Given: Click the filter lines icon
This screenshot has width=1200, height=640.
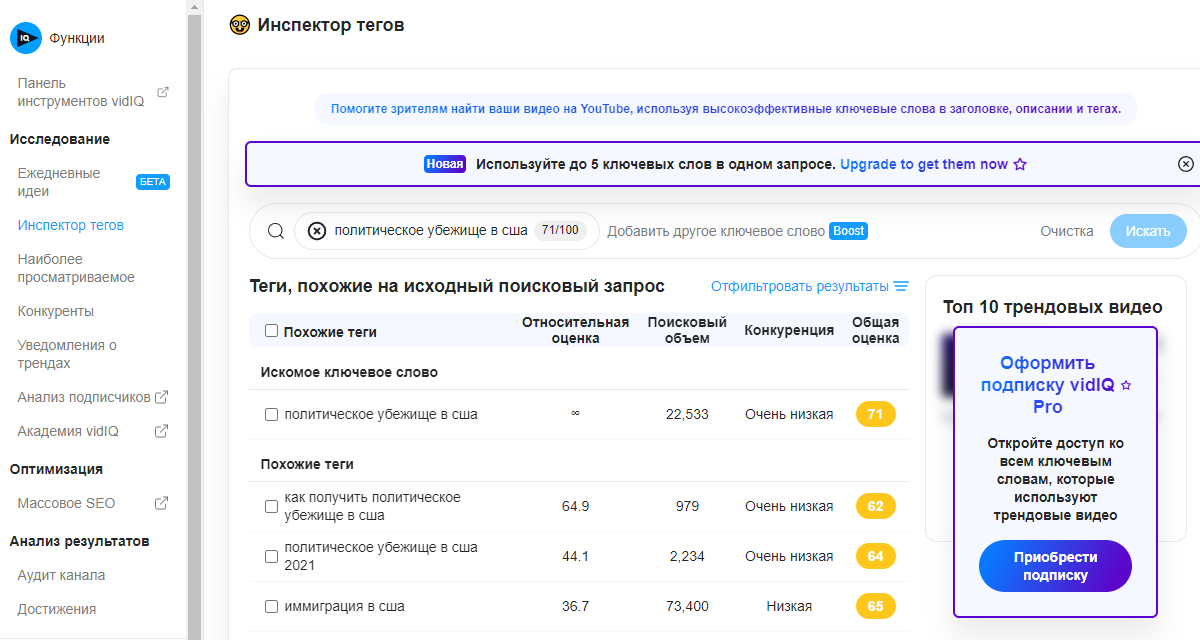Looking at the screenshot, I should click(x=901, y=286).
